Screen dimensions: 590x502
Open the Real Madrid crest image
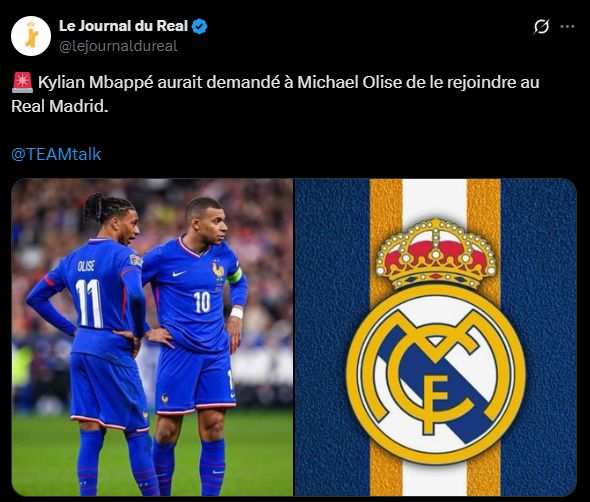tap(435, 337)
